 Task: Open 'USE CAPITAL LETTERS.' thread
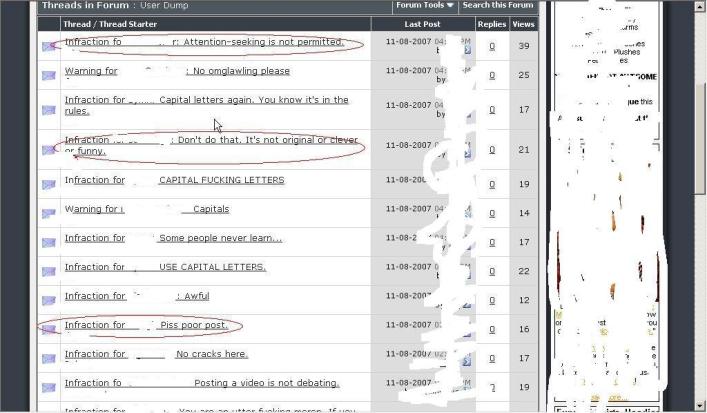(x=212, y=267)
